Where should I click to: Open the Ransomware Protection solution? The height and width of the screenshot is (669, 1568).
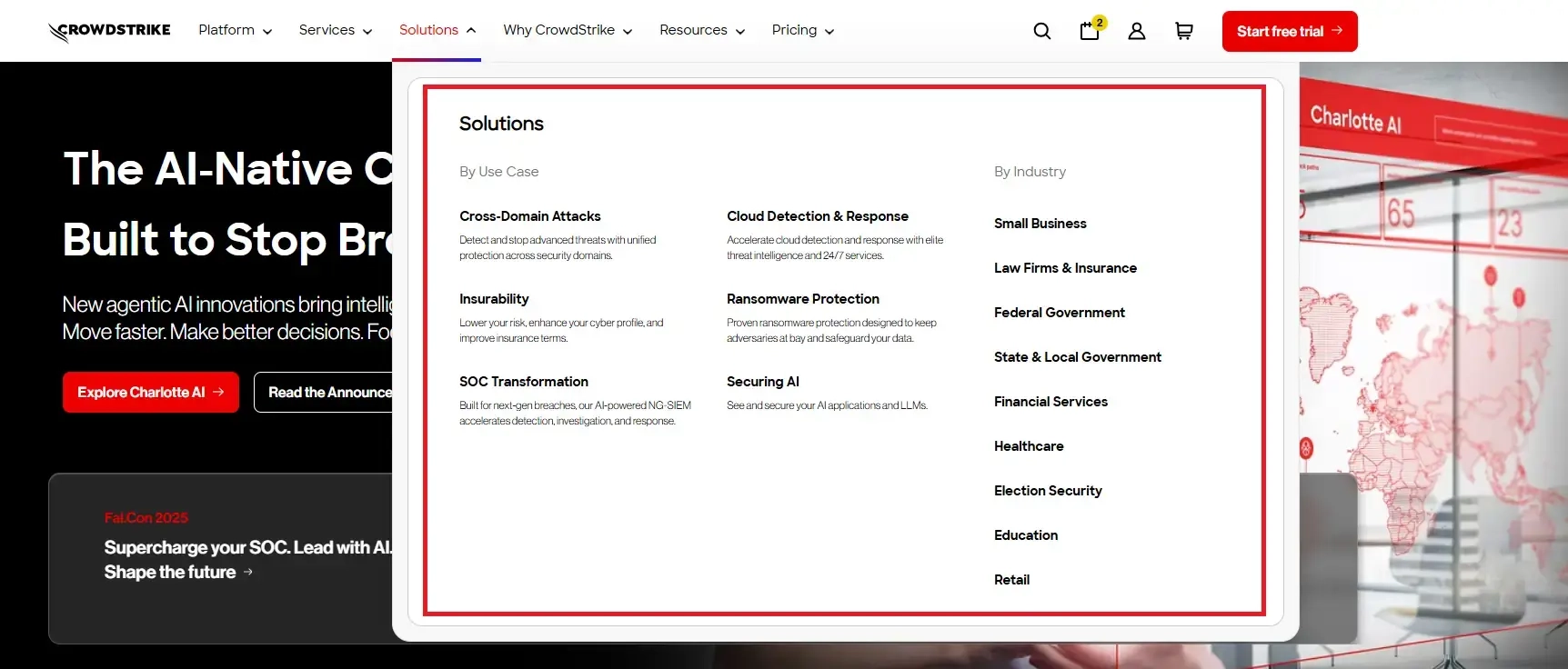pyautogui.click(x=803, y=299)
